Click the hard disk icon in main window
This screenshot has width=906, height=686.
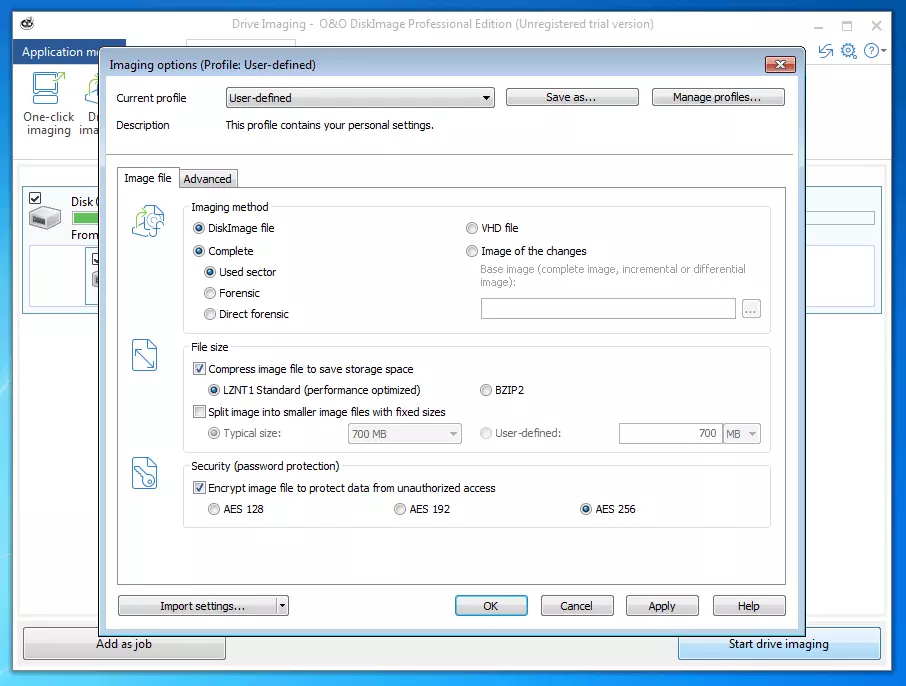pos(44,219)
